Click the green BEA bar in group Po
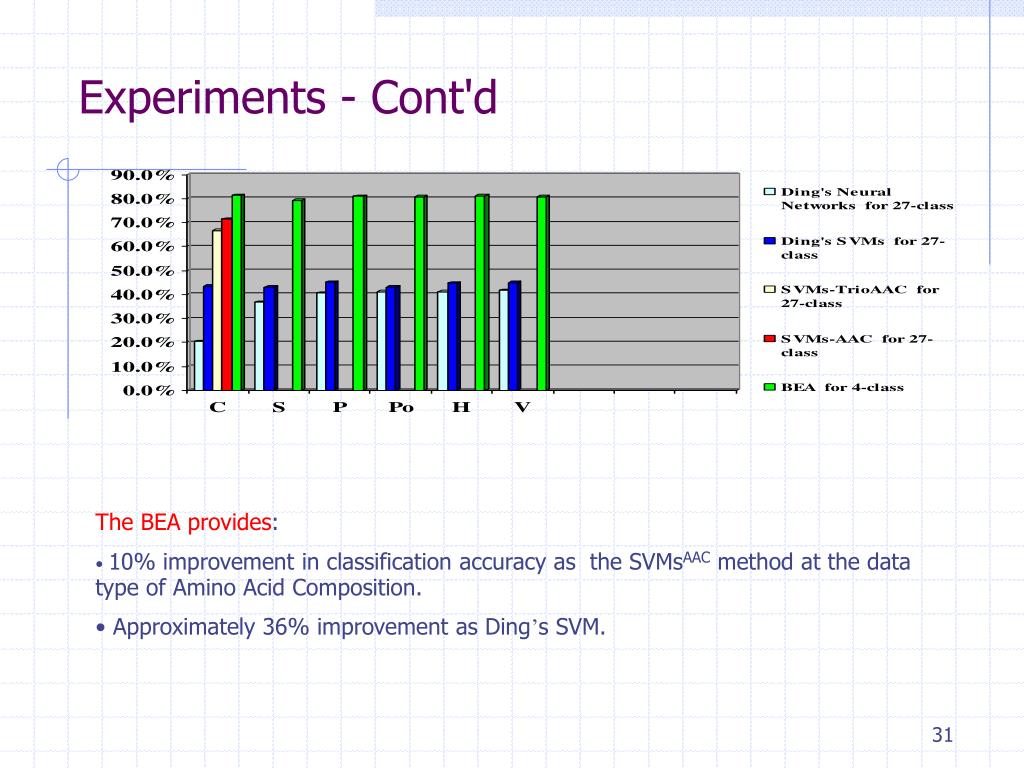This screenshot has height=768, width=1024. coord(421,293)
